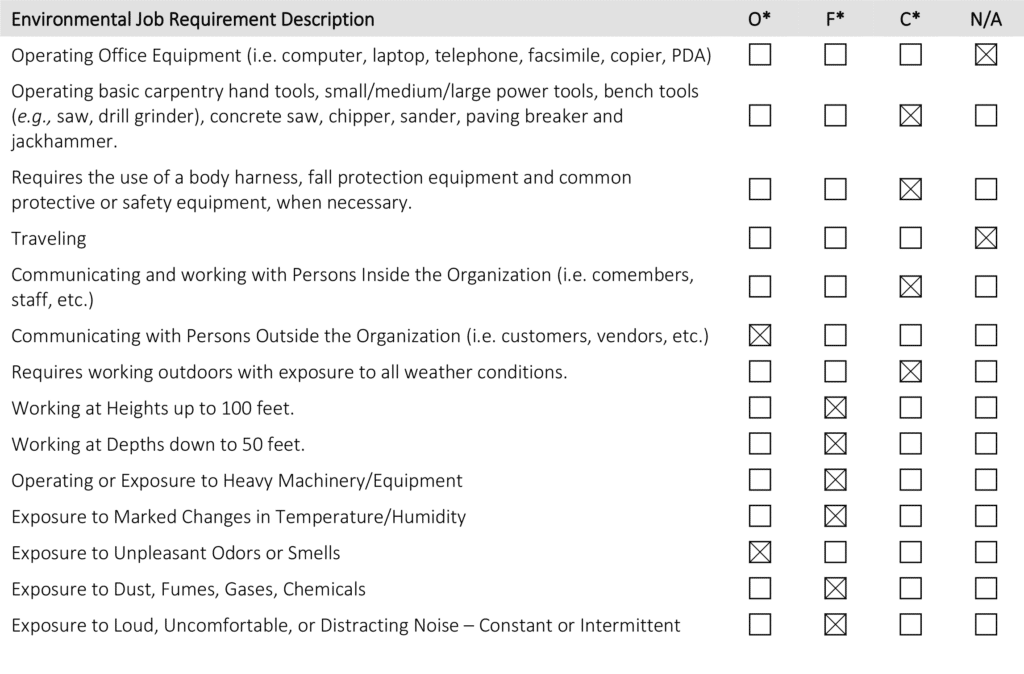Uncheck F* for Working at Heights row
Screen dimensions: 1024x674
click(x=835, y=408)
